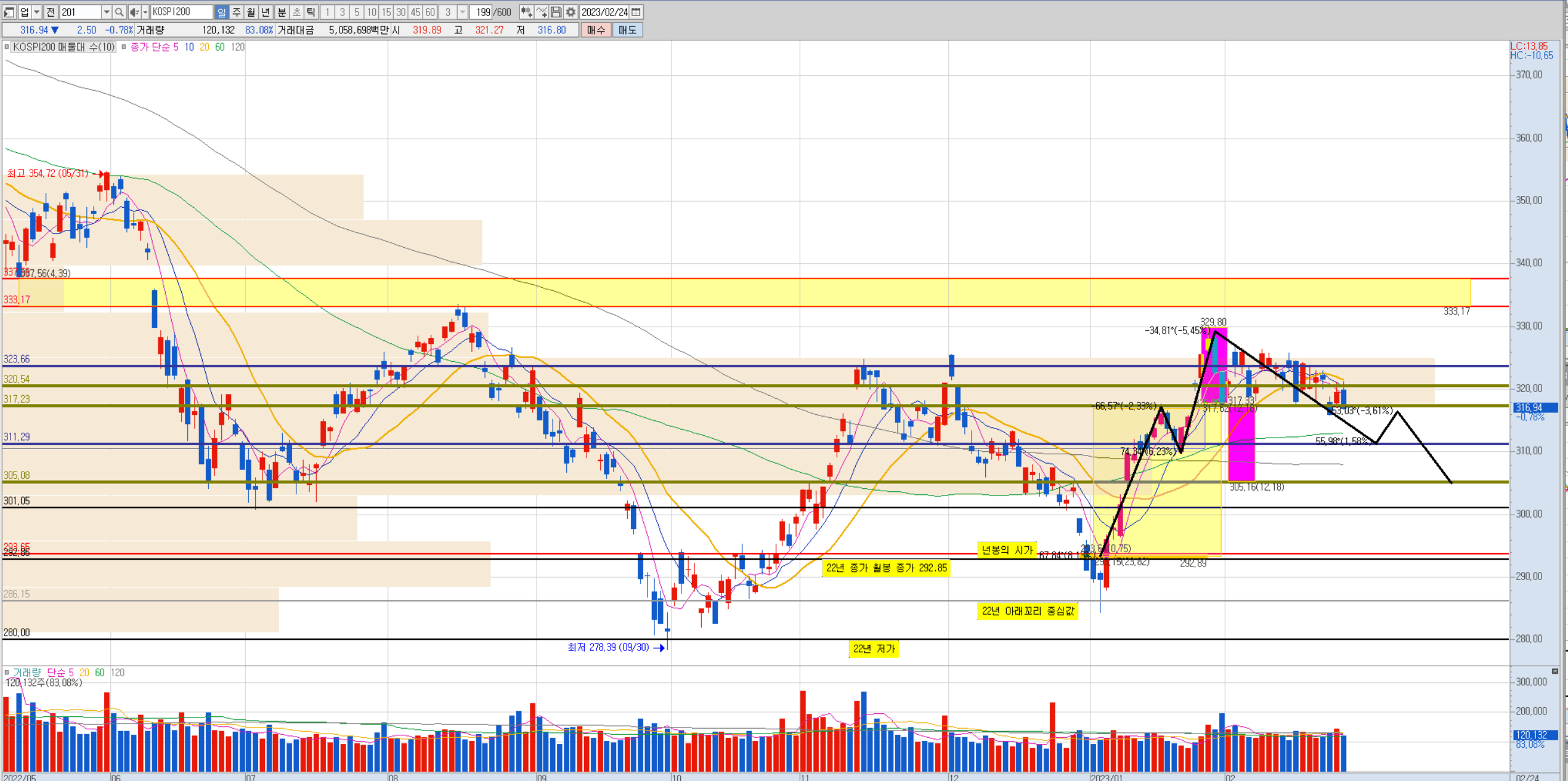Click the LC:13.85 indicator text
This screenshot has width=1568, height=781.
coord(1529,46)
